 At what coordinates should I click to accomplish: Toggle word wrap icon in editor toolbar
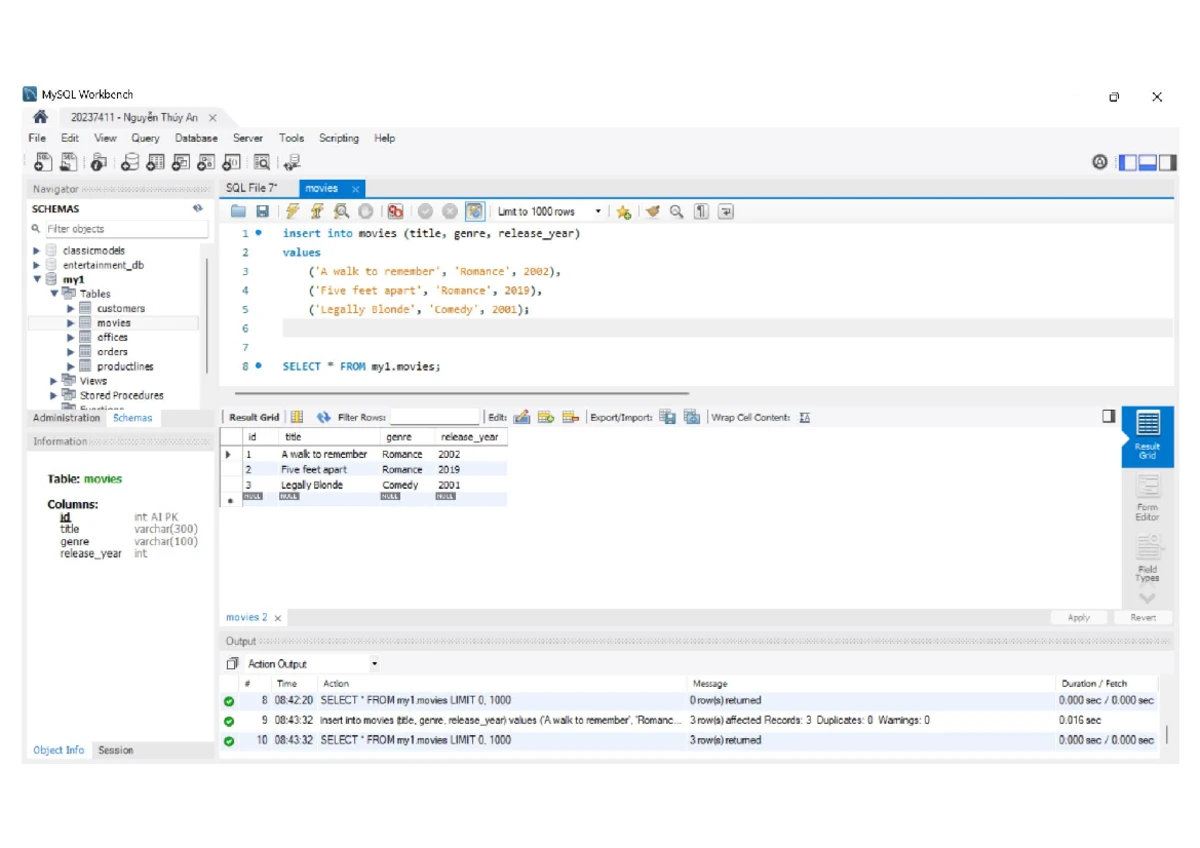[726, 211]
